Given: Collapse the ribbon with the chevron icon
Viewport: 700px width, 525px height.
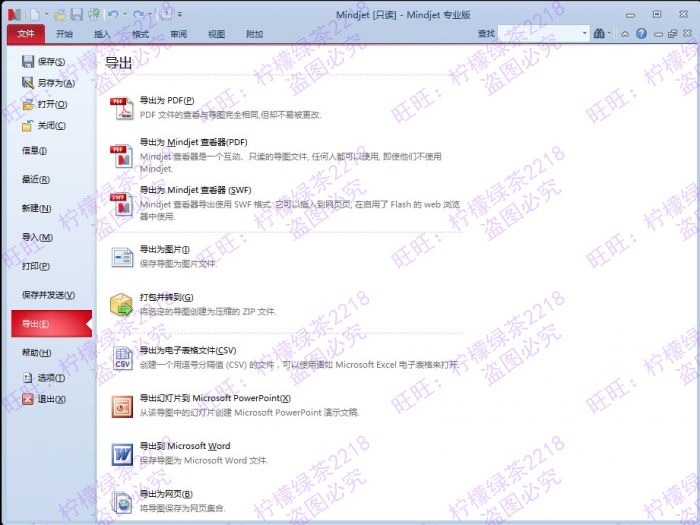Looking at the screenshot, I should click(x=625, y=34).
